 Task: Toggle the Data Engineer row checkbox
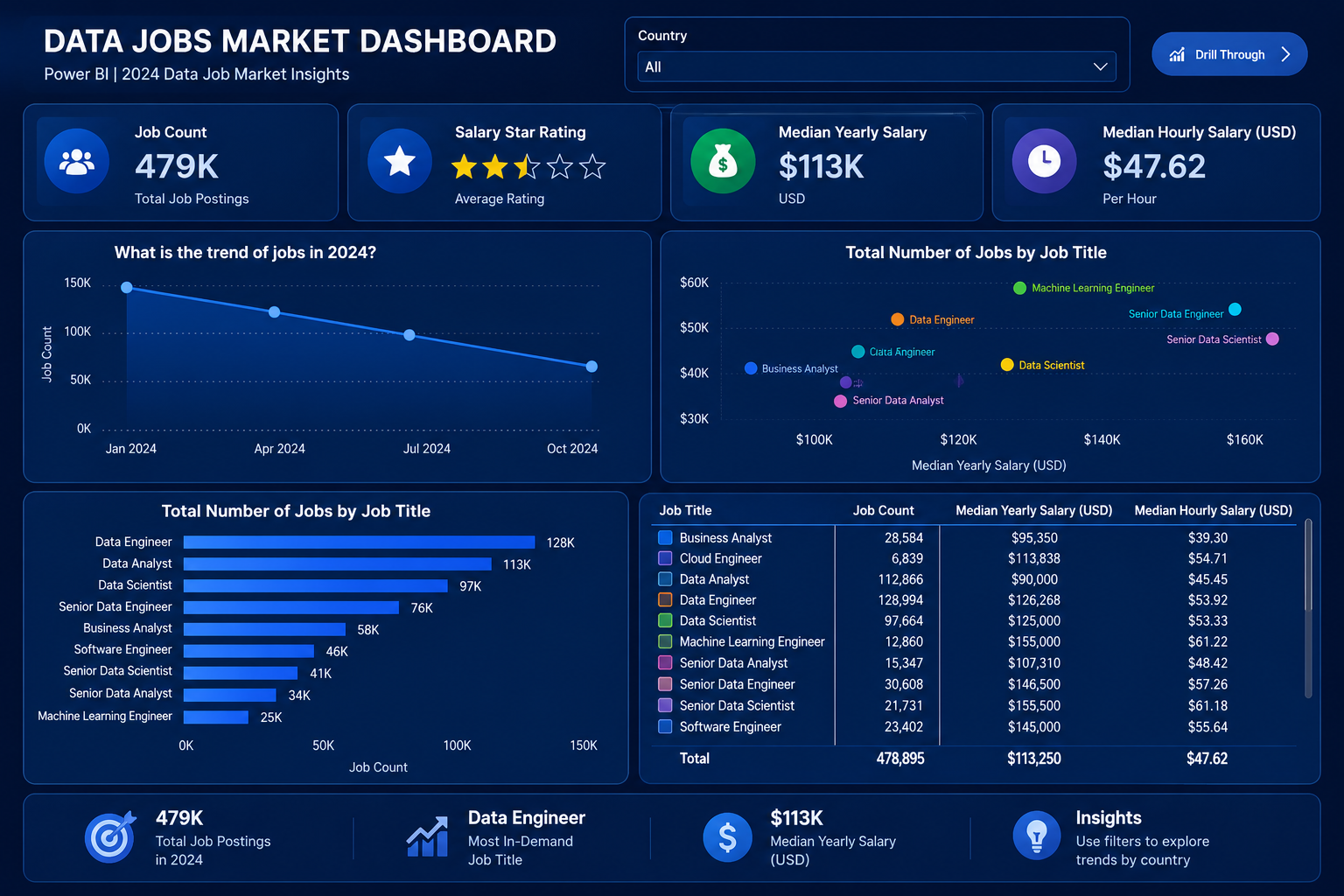click(665, 600)
